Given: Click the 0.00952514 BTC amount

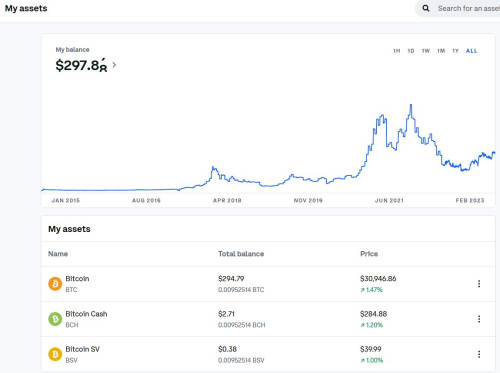Looking at the screenshot, I should 241,290.
